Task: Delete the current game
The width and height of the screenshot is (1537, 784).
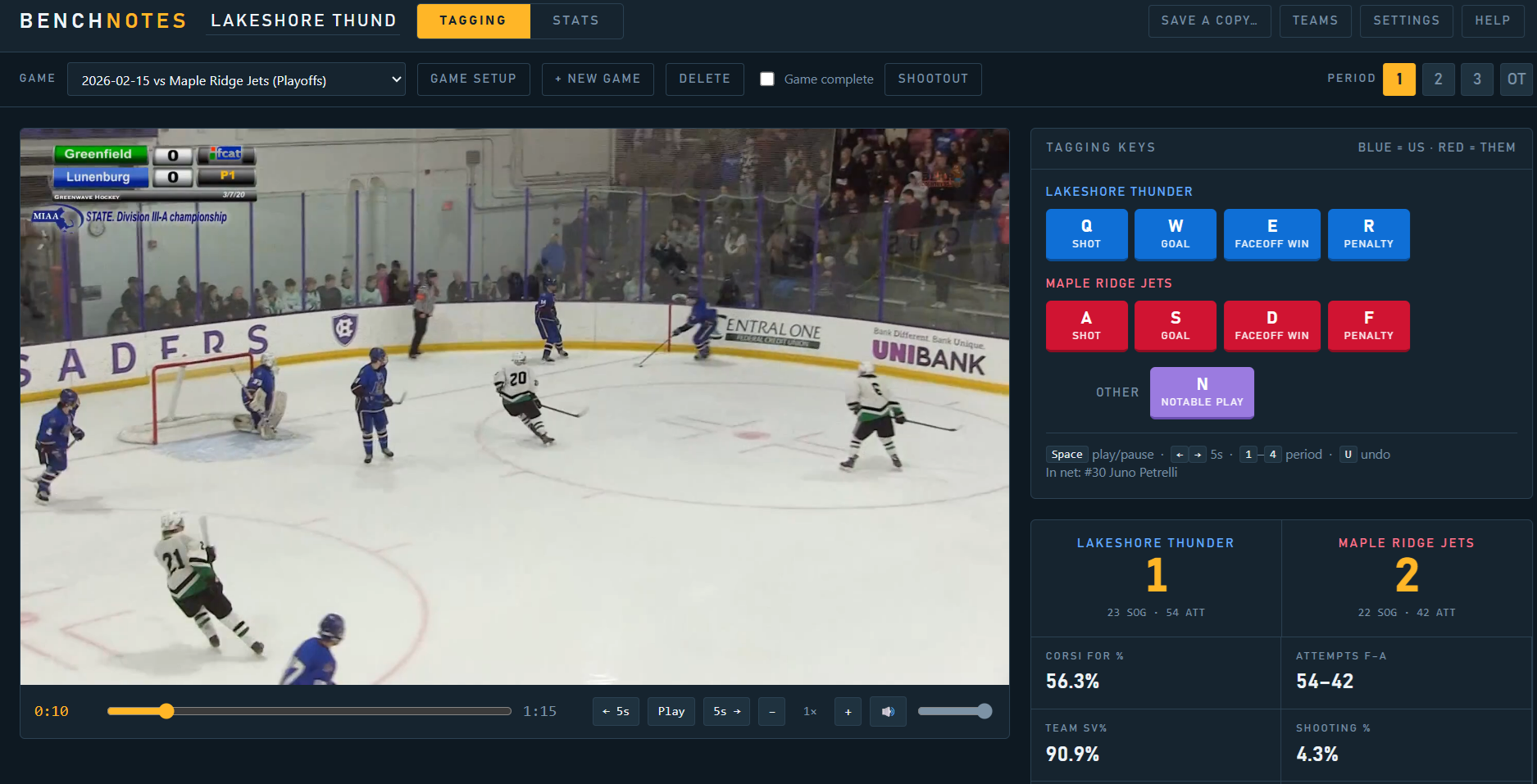Action: point(704,79)
